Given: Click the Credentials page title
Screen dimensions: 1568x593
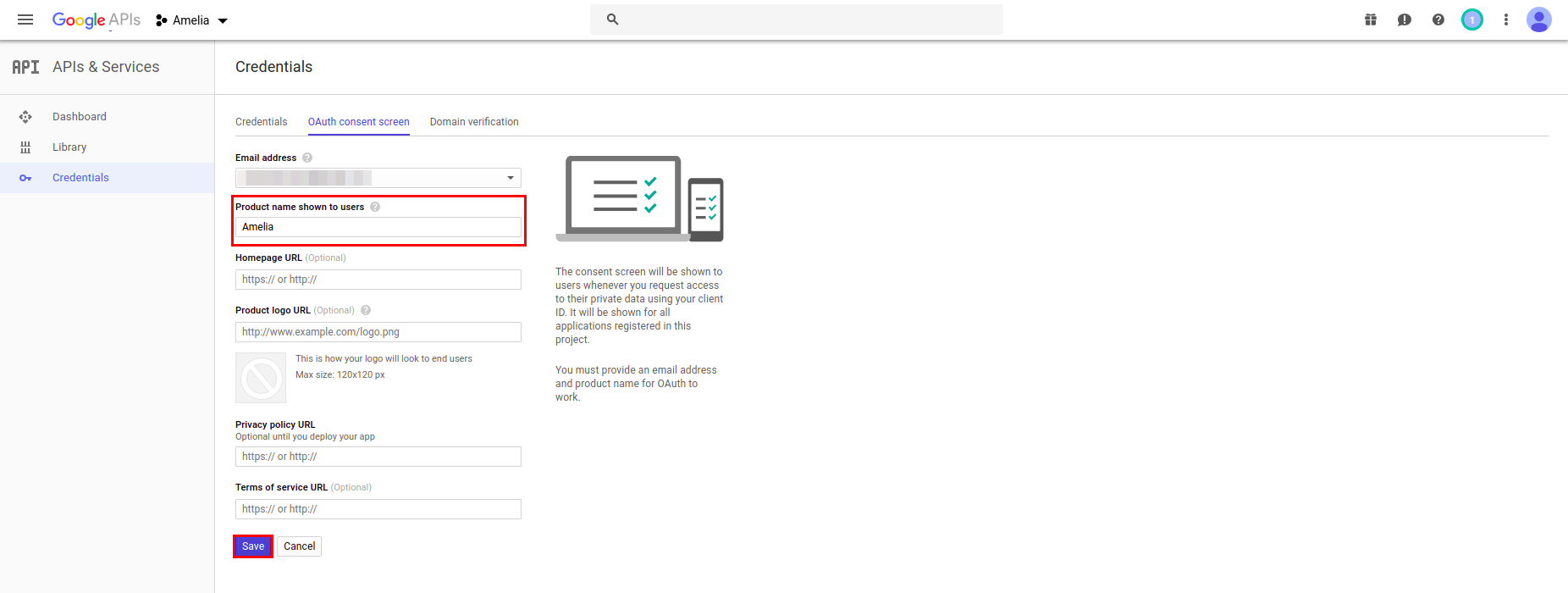Looking at the screenshot, I should 274,67.
